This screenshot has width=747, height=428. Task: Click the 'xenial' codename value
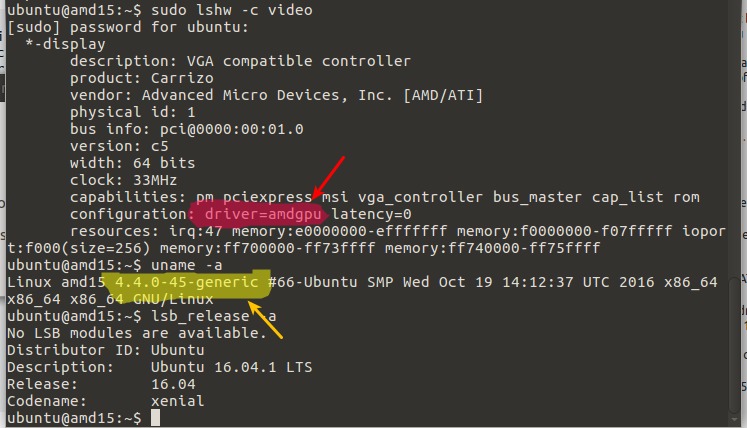[177, 401]
